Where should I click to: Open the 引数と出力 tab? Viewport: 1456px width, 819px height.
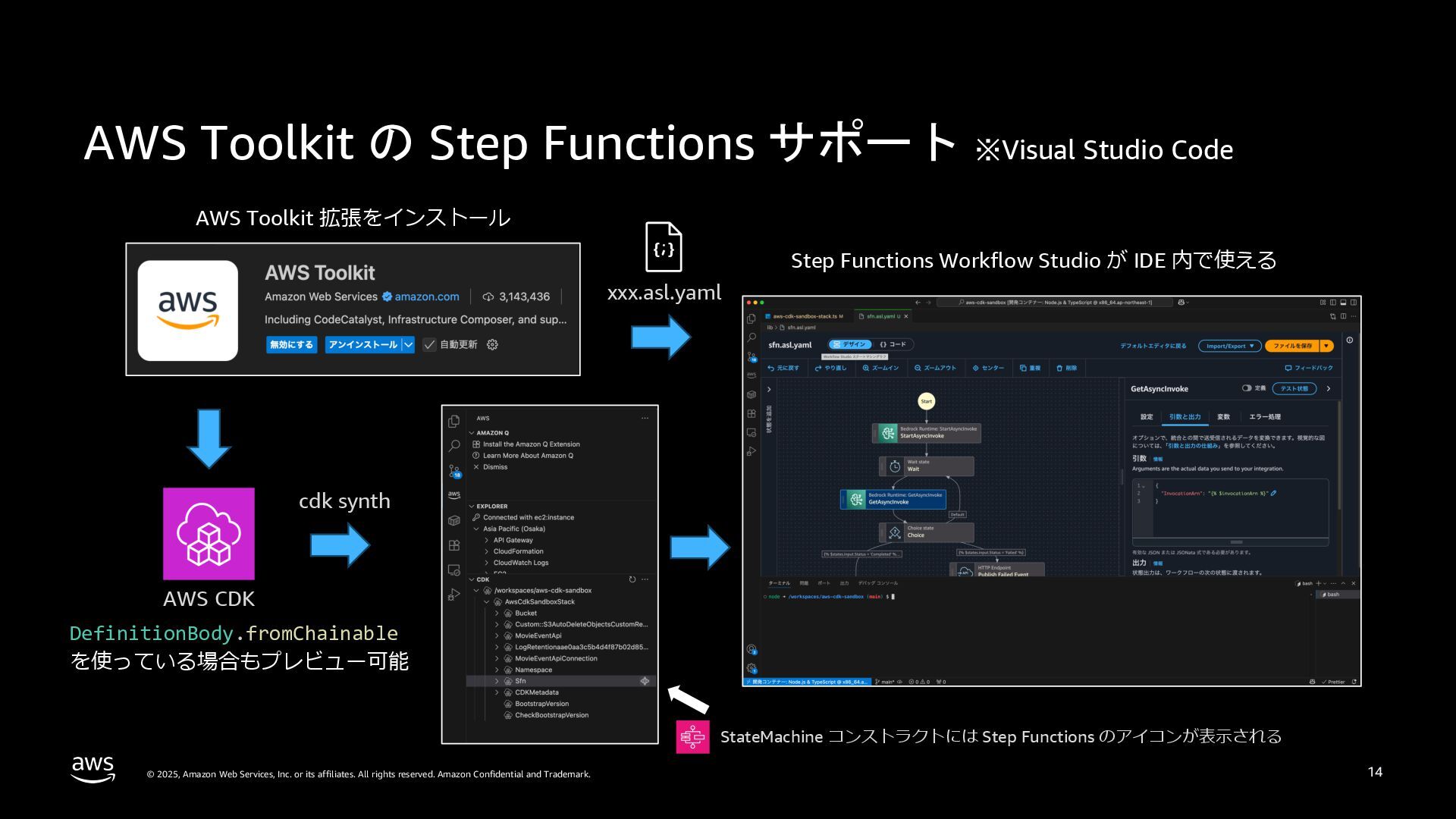point(1185,416)
